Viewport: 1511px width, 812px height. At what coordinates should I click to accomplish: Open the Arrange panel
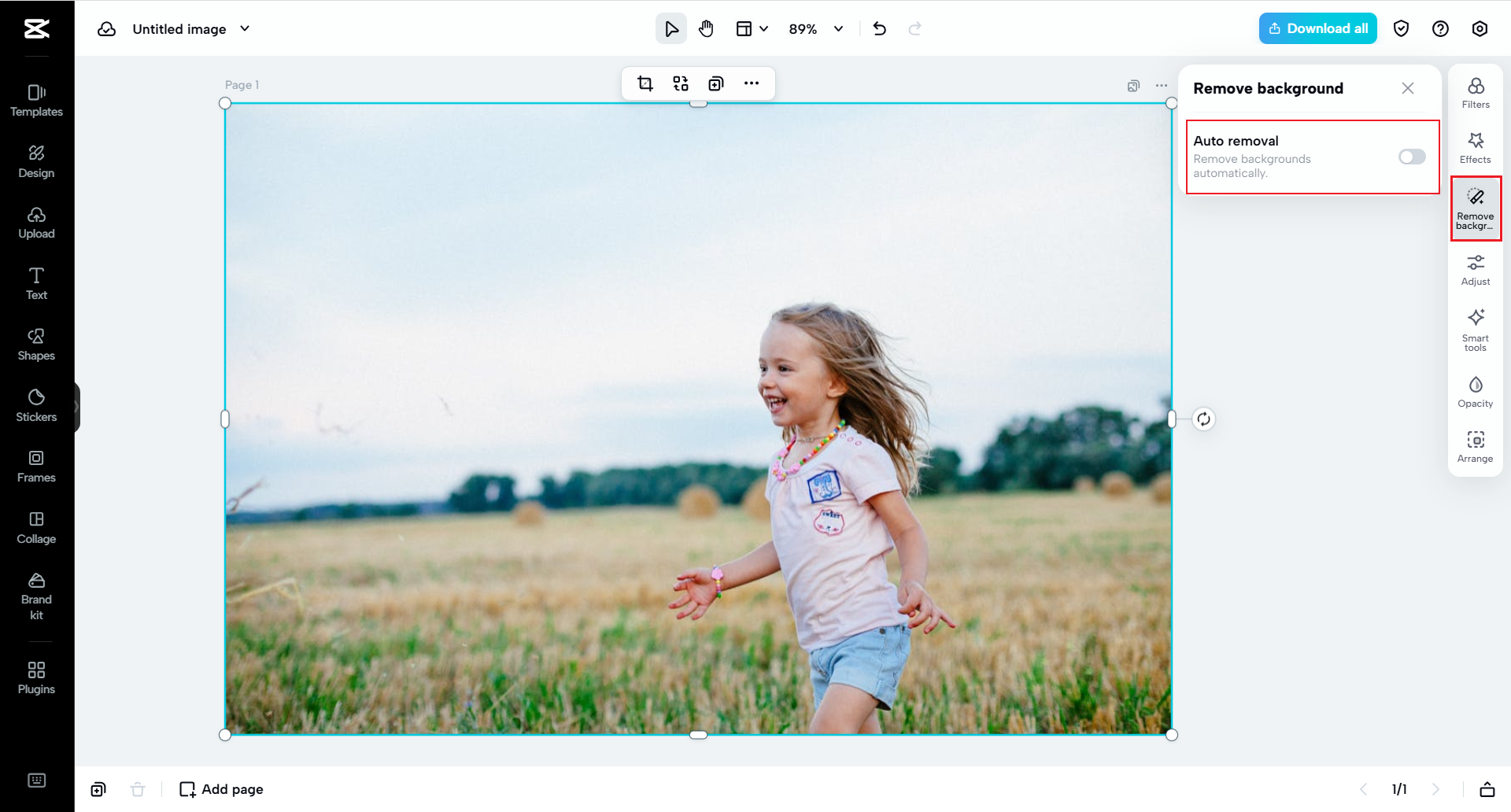pos(1475,447)
